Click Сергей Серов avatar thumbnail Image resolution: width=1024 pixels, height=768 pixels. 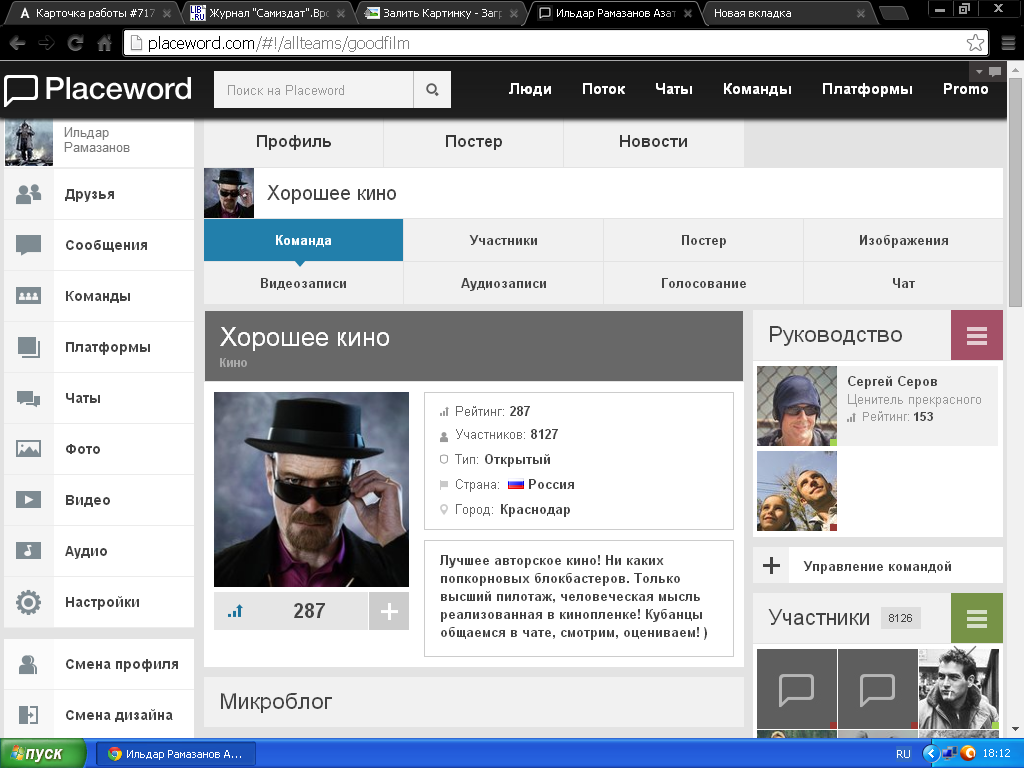click(x=797, y=406)
